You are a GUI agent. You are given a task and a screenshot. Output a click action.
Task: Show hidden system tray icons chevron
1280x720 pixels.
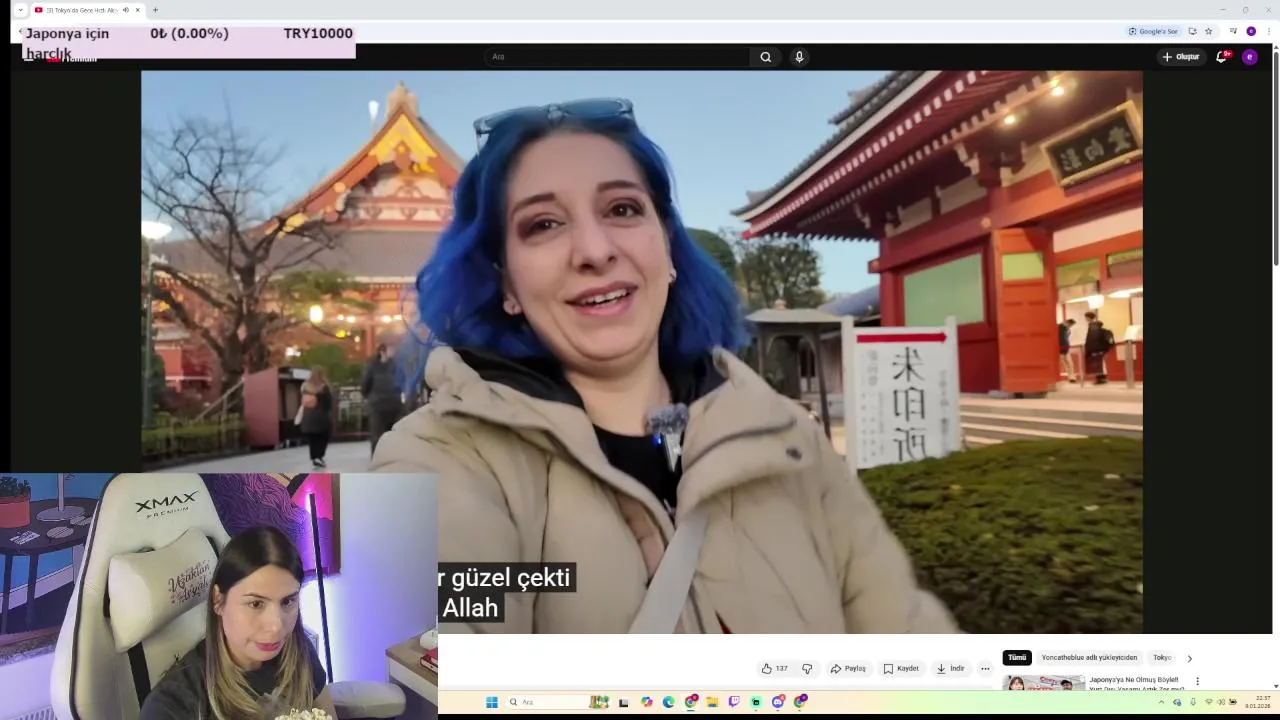pyautogui.click(x=1161, y=702)
